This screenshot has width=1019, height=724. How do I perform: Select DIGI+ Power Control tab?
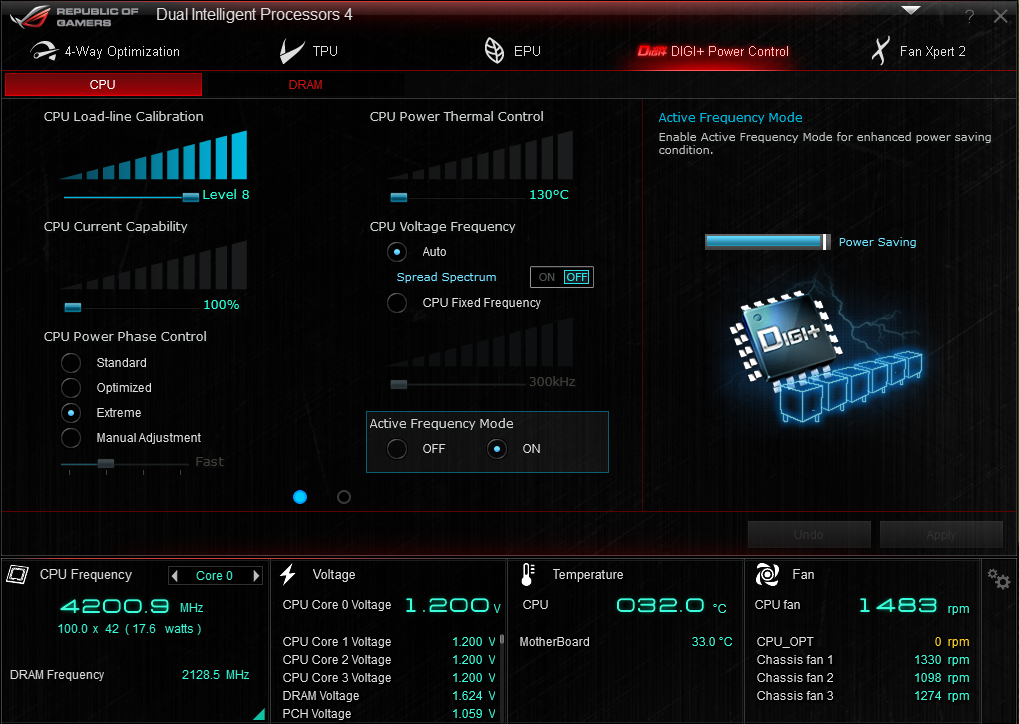(713, 51)
